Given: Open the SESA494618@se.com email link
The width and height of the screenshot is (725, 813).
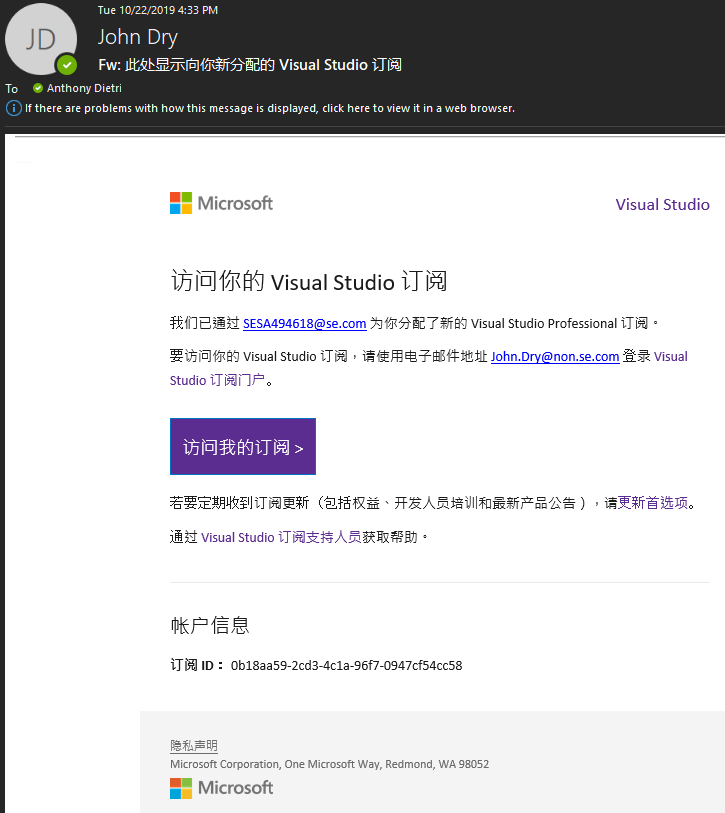Looking at the screenshot, I should 305,324.
